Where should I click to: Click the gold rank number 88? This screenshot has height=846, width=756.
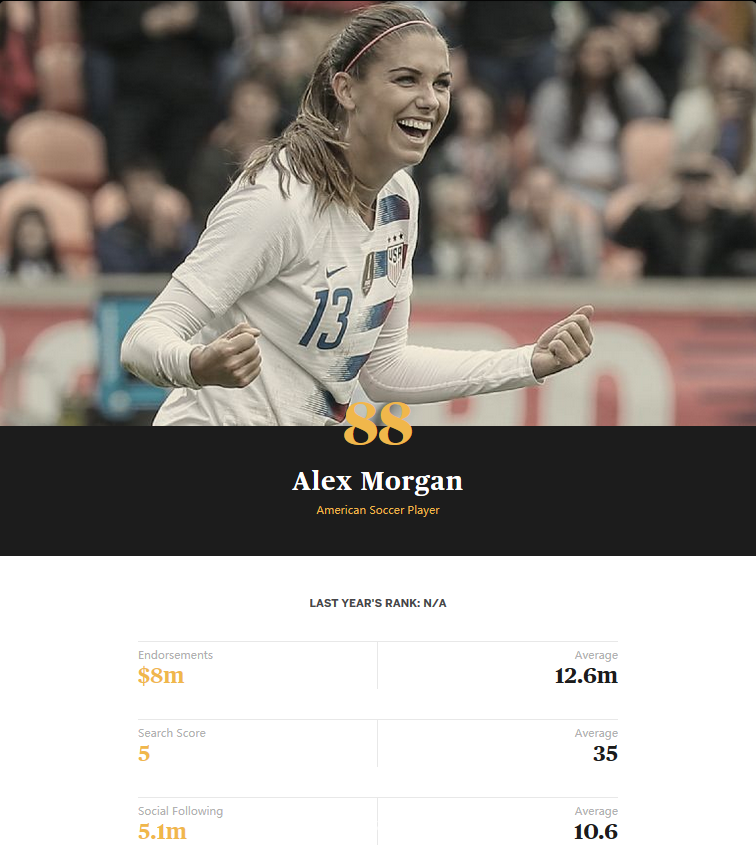(x=378, y=424)
